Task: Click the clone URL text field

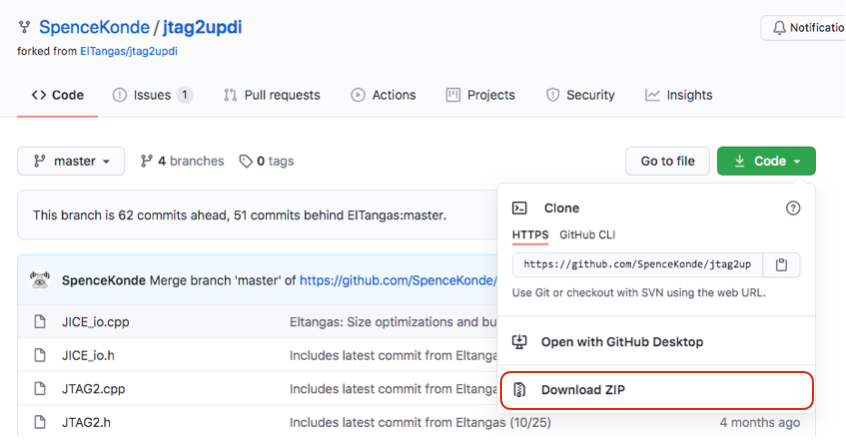Action: tap(637, 264)
